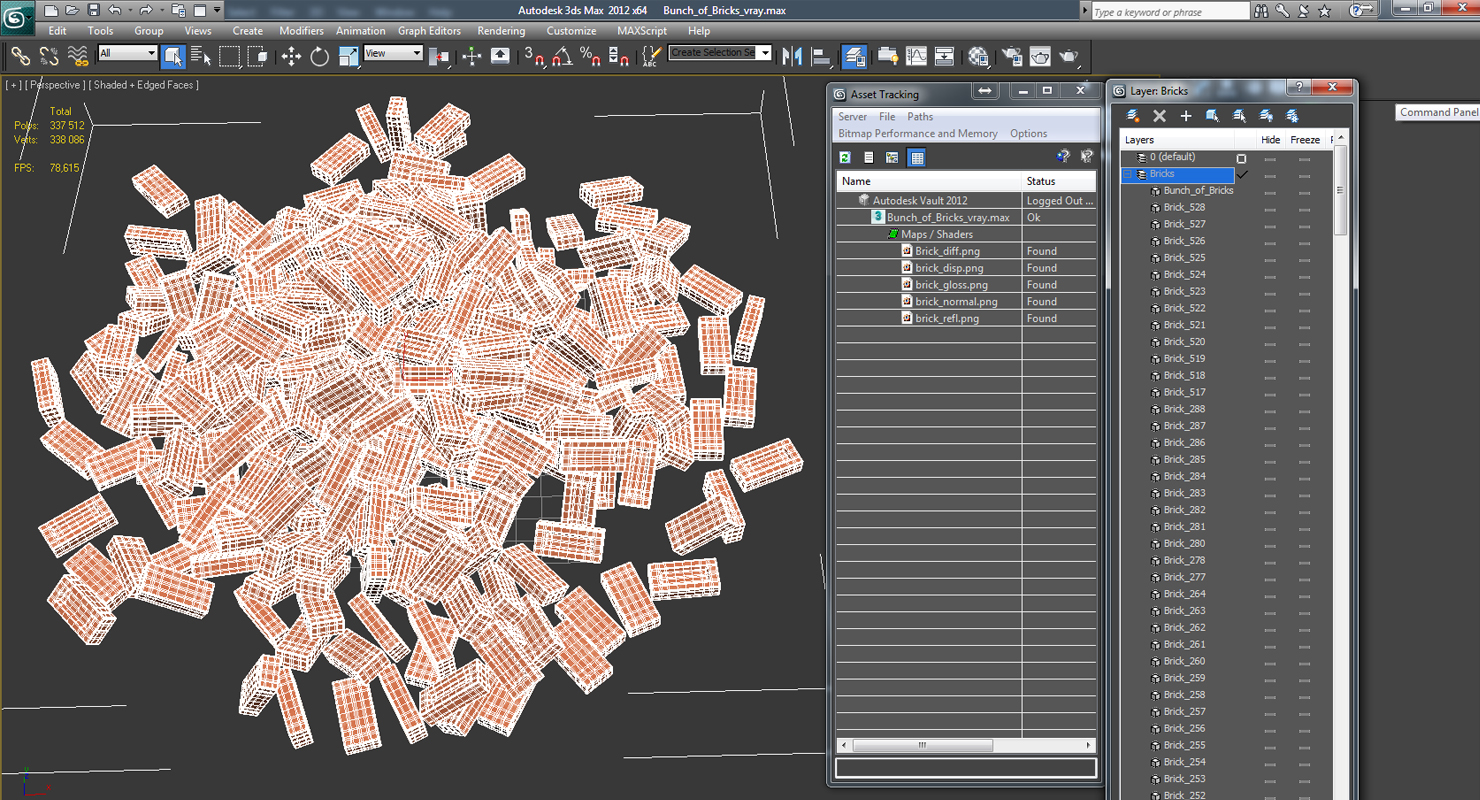Select Brick_diff.png in Asset Tracking
The height and width of the screenshot is (800, 1480).
click(947, 251)
